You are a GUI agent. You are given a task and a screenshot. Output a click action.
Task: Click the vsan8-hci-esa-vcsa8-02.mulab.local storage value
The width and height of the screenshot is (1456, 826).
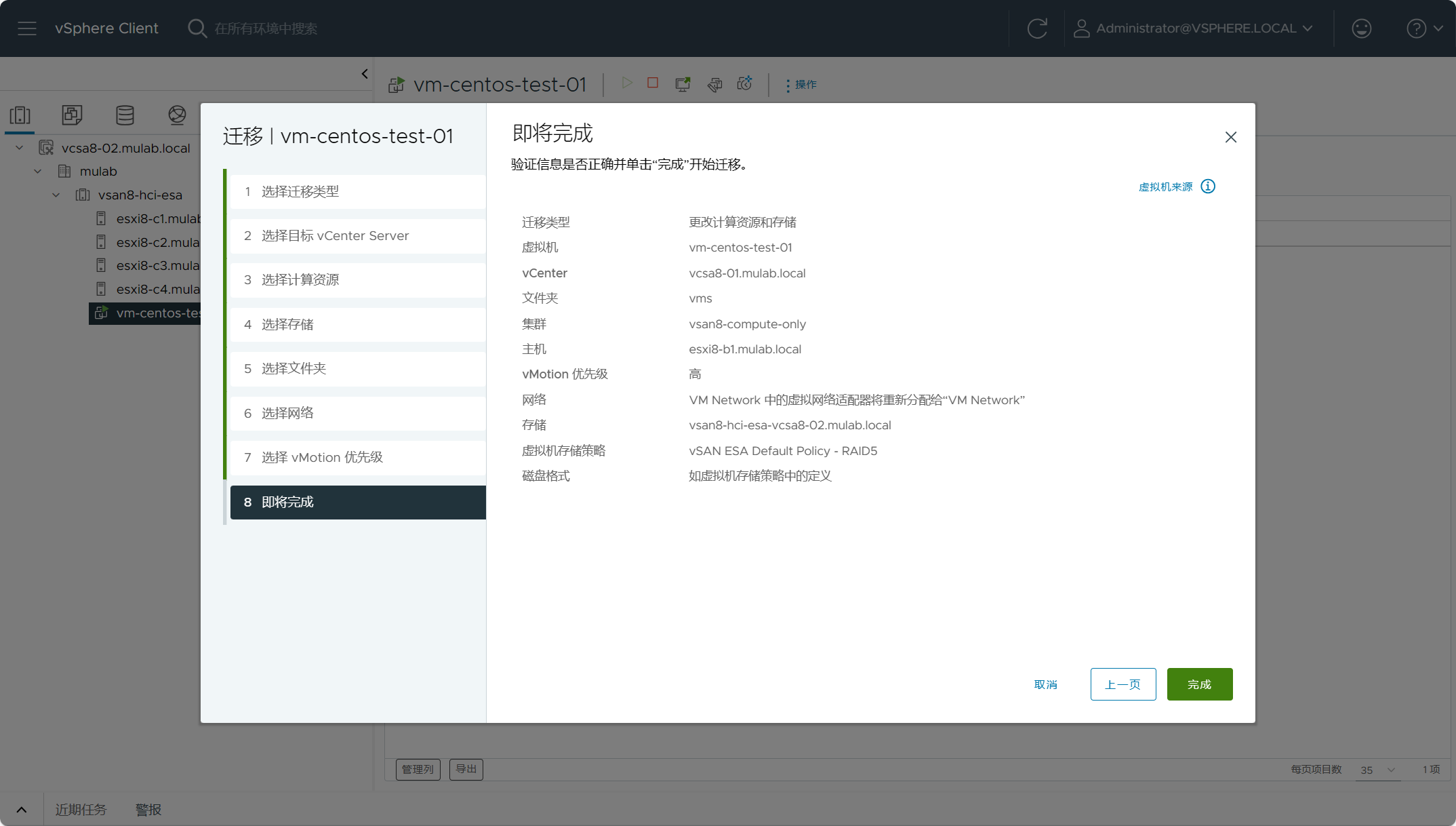[x=790, y=425]
